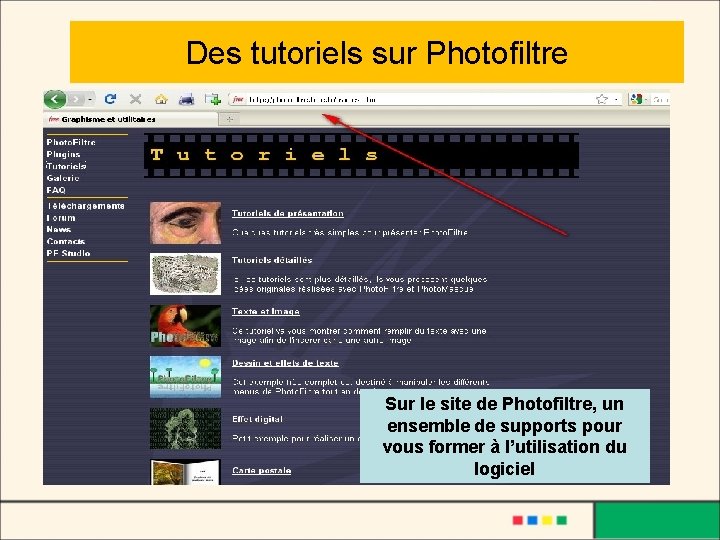Open a new tab with plus button

tap(230, 119)
